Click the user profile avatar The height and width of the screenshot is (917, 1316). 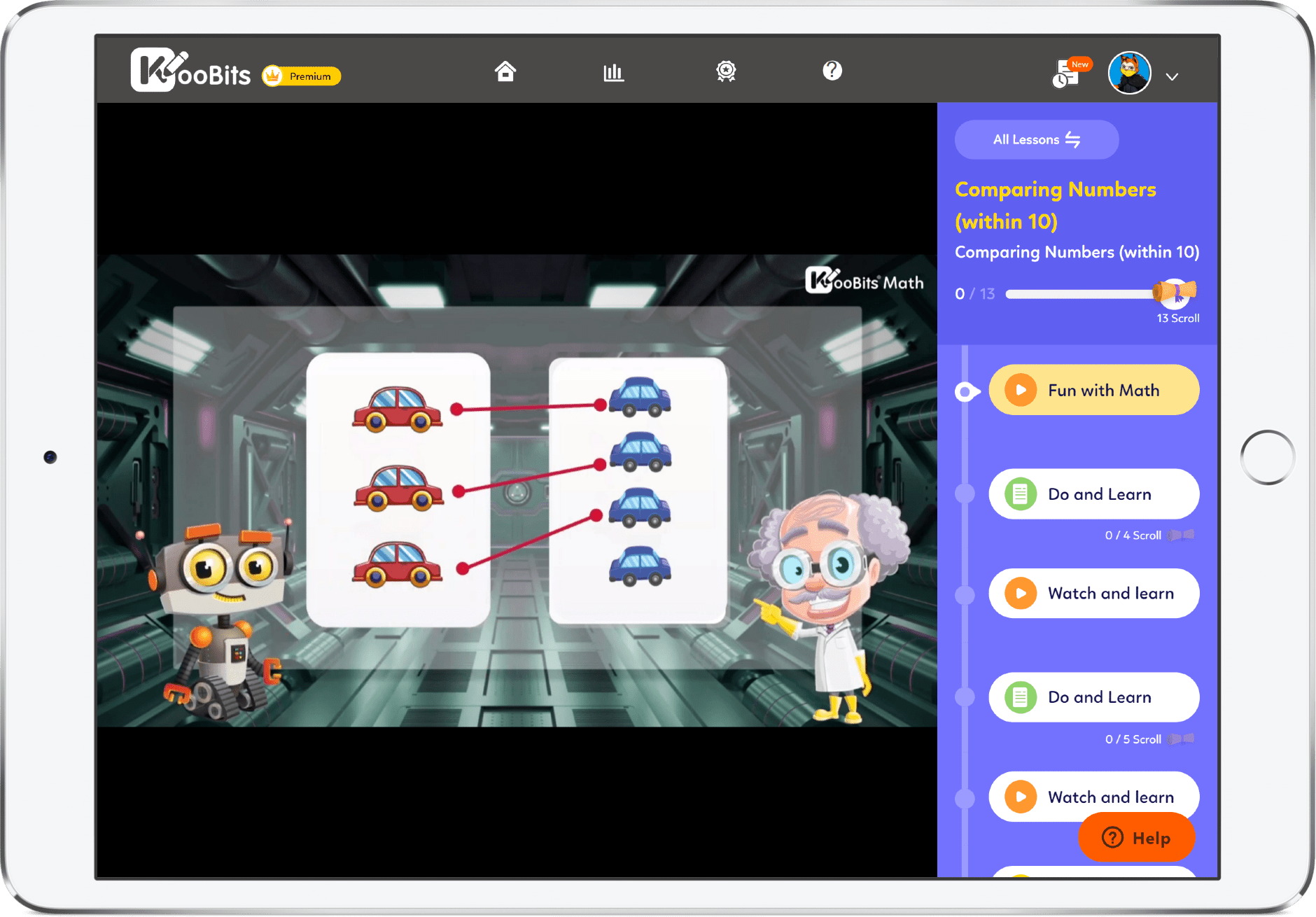coord(1129,73)
